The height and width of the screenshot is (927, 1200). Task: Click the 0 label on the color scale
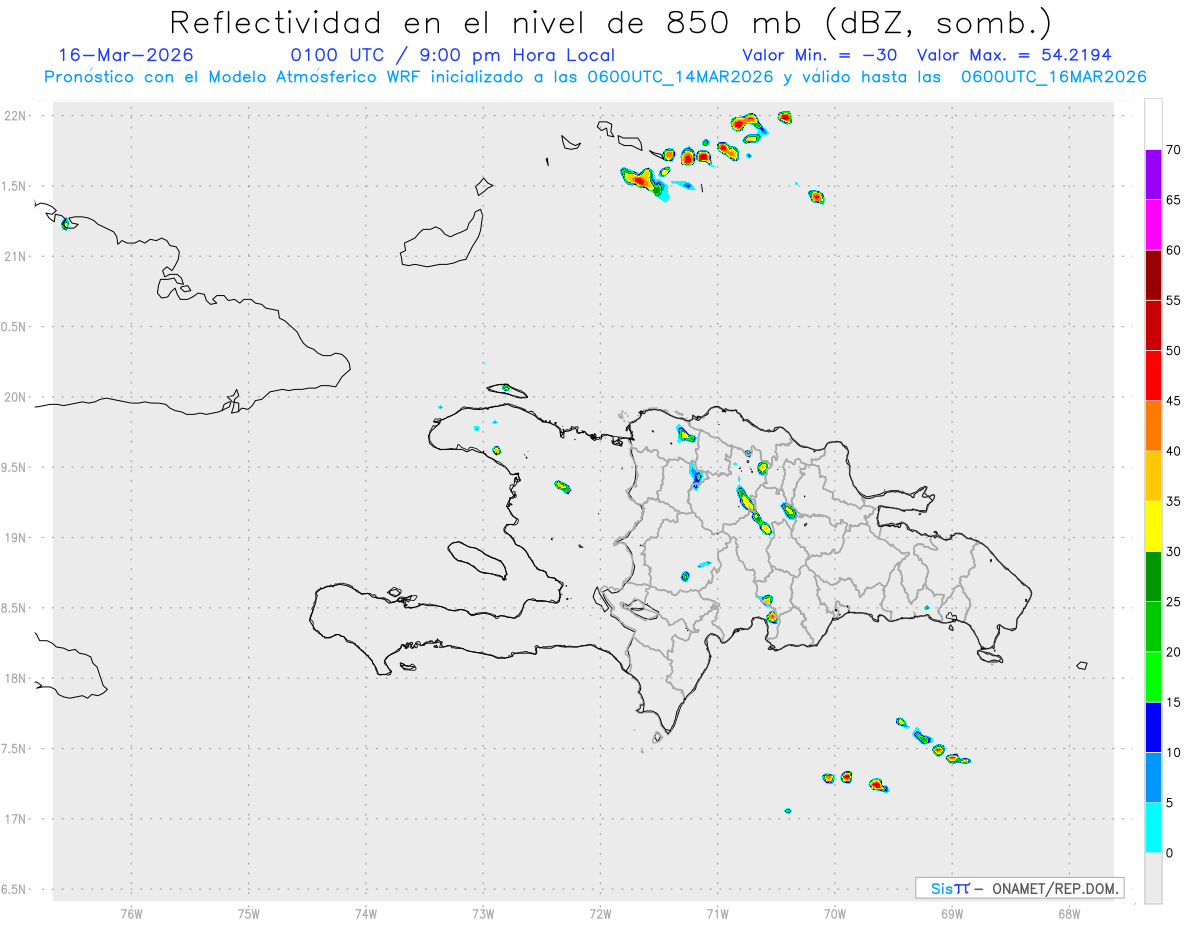click(1170, 852)
